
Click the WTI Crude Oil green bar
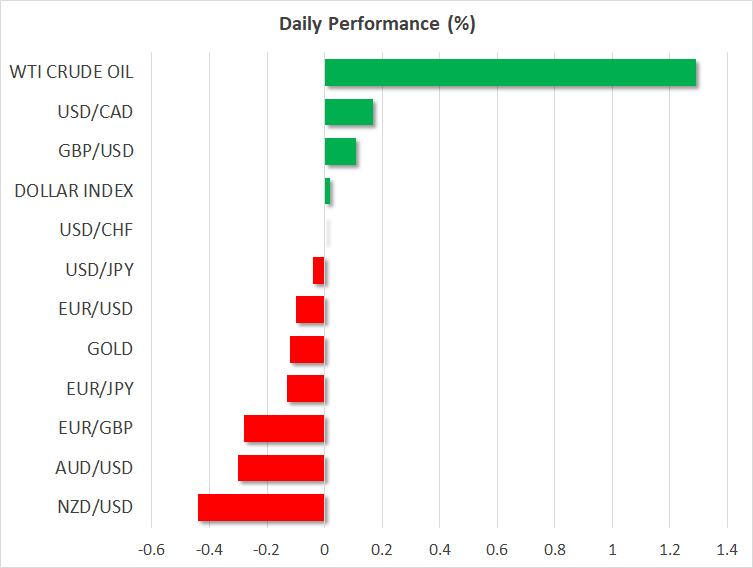[510, 73]
